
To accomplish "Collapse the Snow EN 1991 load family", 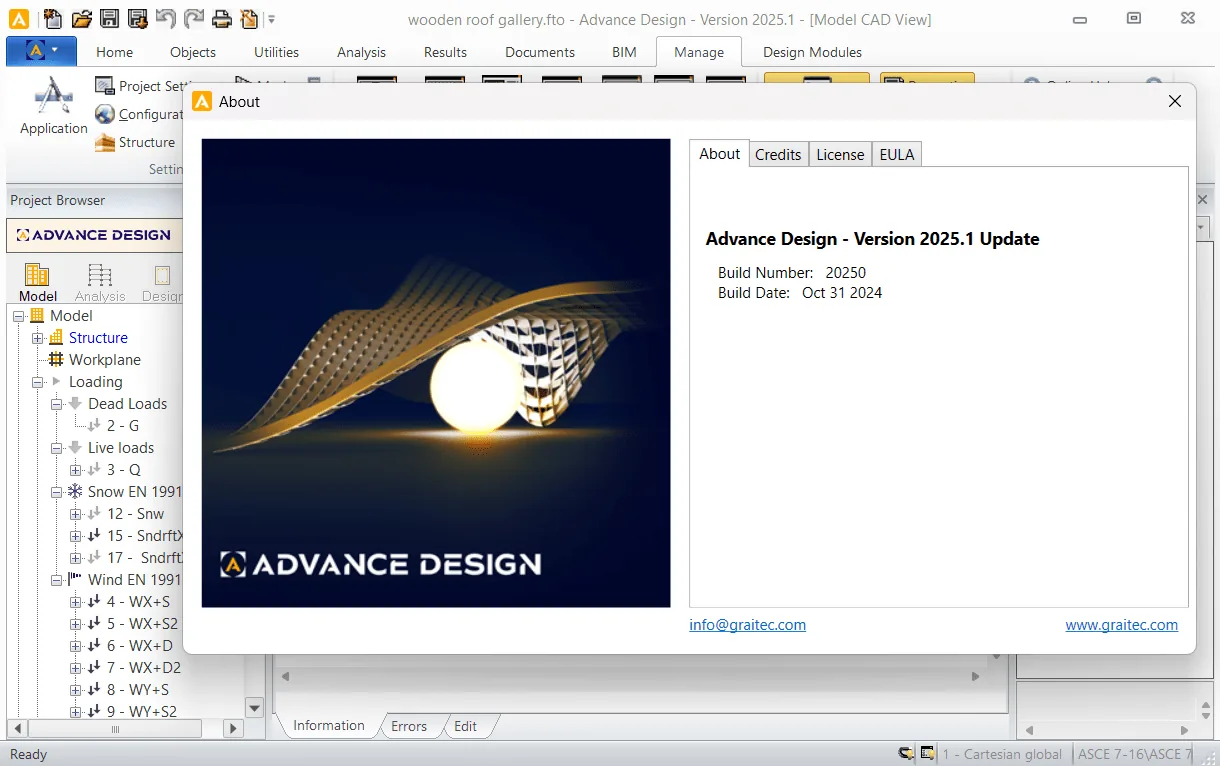I will (x=57, y=492).
